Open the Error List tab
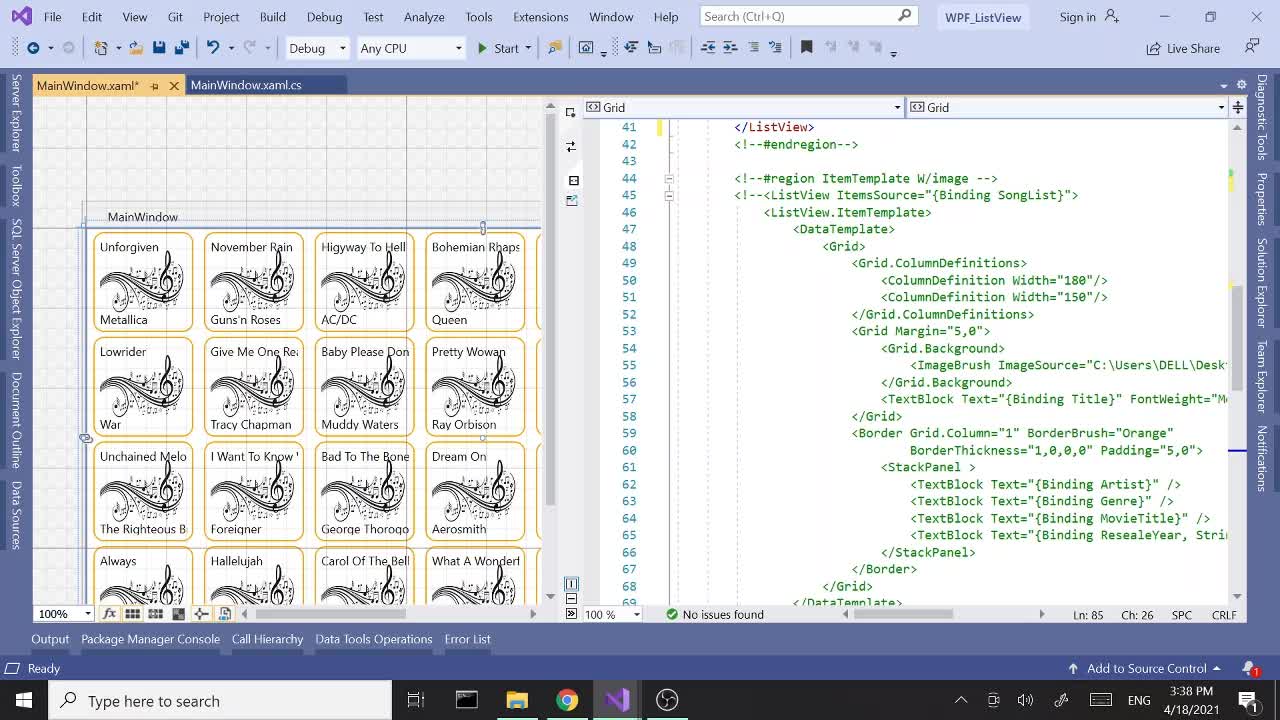The image size is (1280, 720). [x=467, y=639]
